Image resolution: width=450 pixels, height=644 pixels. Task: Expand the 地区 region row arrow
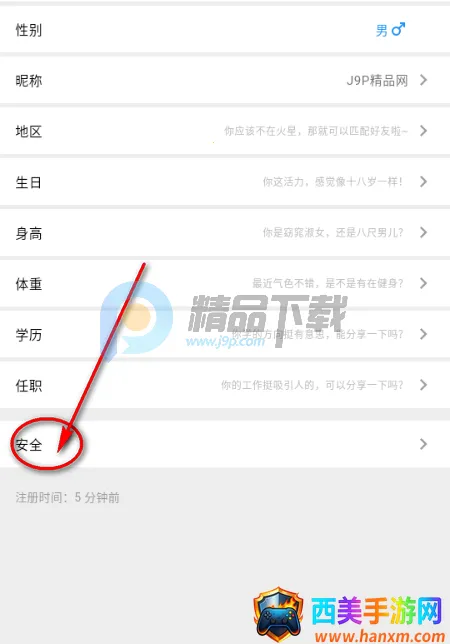[x=423, y=131]
